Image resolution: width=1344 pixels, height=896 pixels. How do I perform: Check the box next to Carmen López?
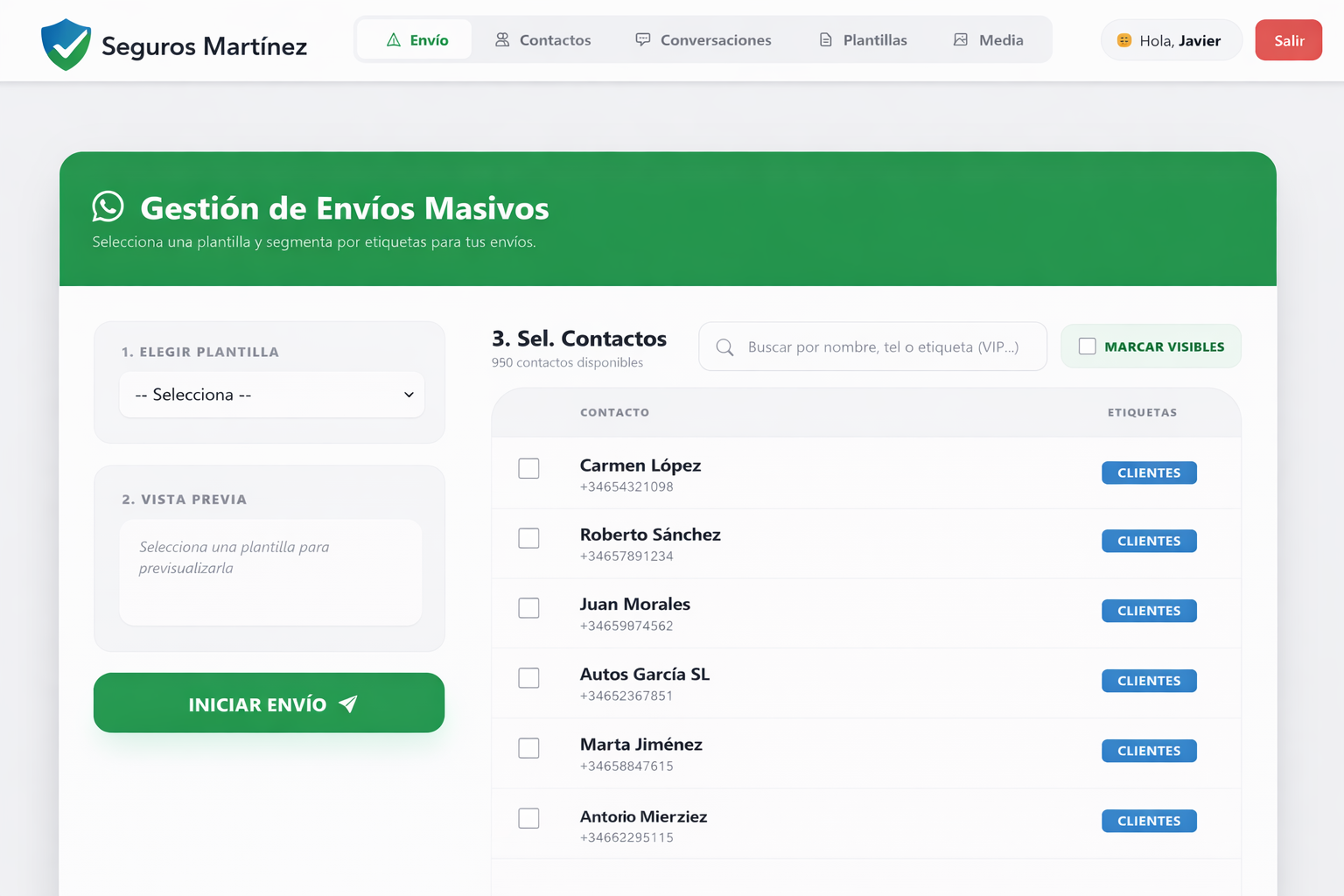(528, 468)
